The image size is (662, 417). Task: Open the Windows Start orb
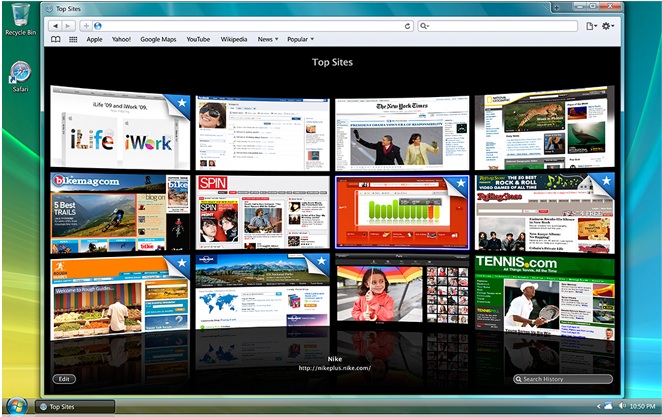(x=17, y=406)
